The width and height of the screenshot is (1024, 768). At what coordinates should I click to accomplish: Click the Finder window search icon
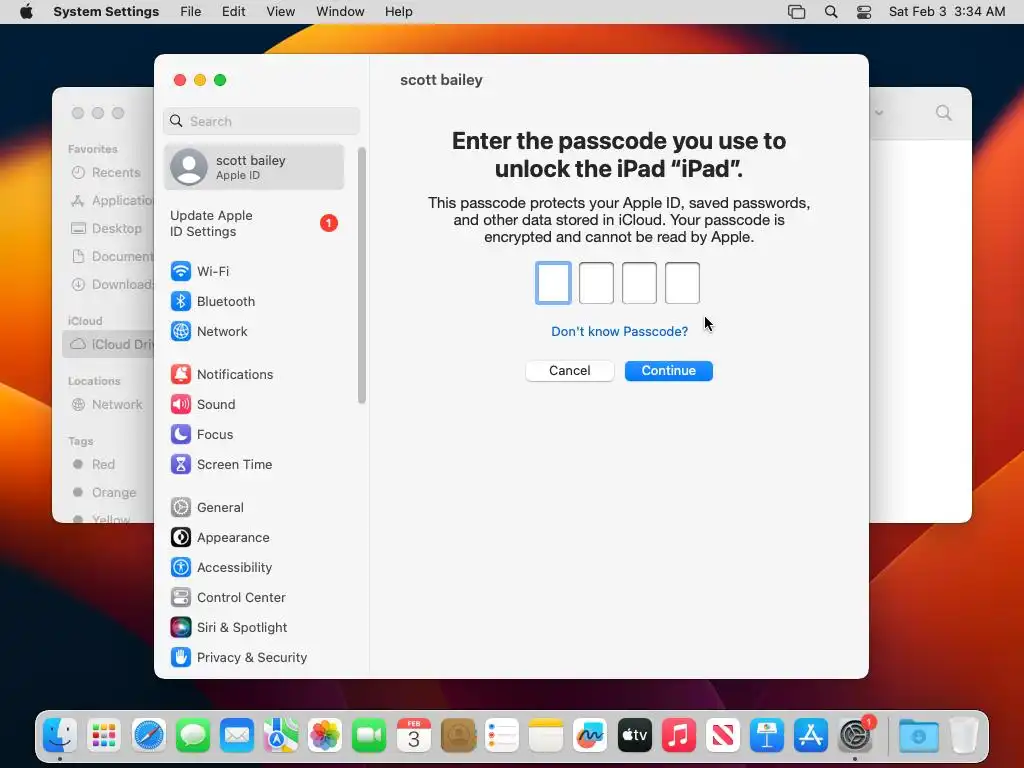tap(944, 113)
